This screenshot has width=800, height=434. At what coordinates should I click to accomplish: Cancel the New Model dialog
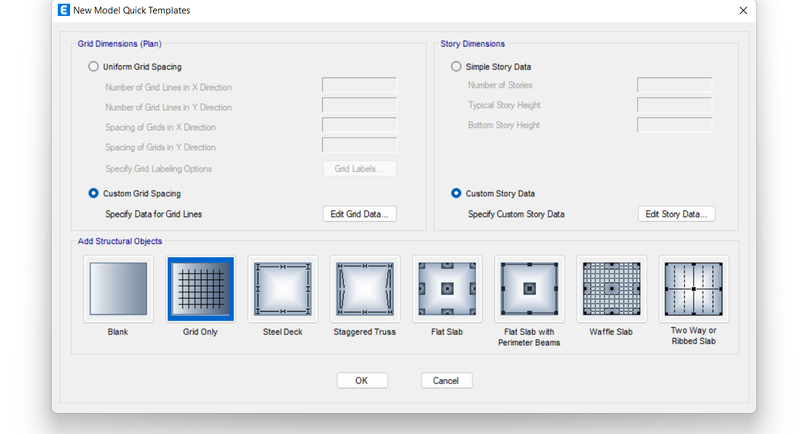coord(446,380)
